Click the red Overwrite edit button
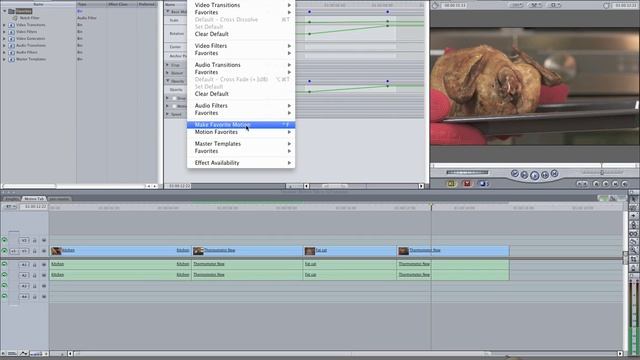This screenshot has height=360, width=640. (x=467, y=184)
